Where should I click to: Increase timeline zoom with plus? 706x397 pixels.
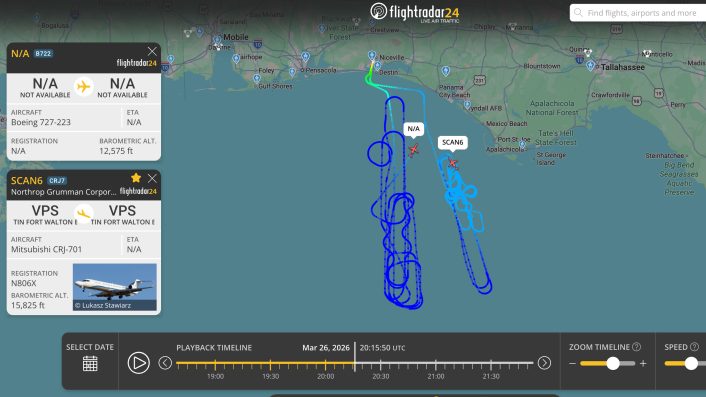pos(643,363)
